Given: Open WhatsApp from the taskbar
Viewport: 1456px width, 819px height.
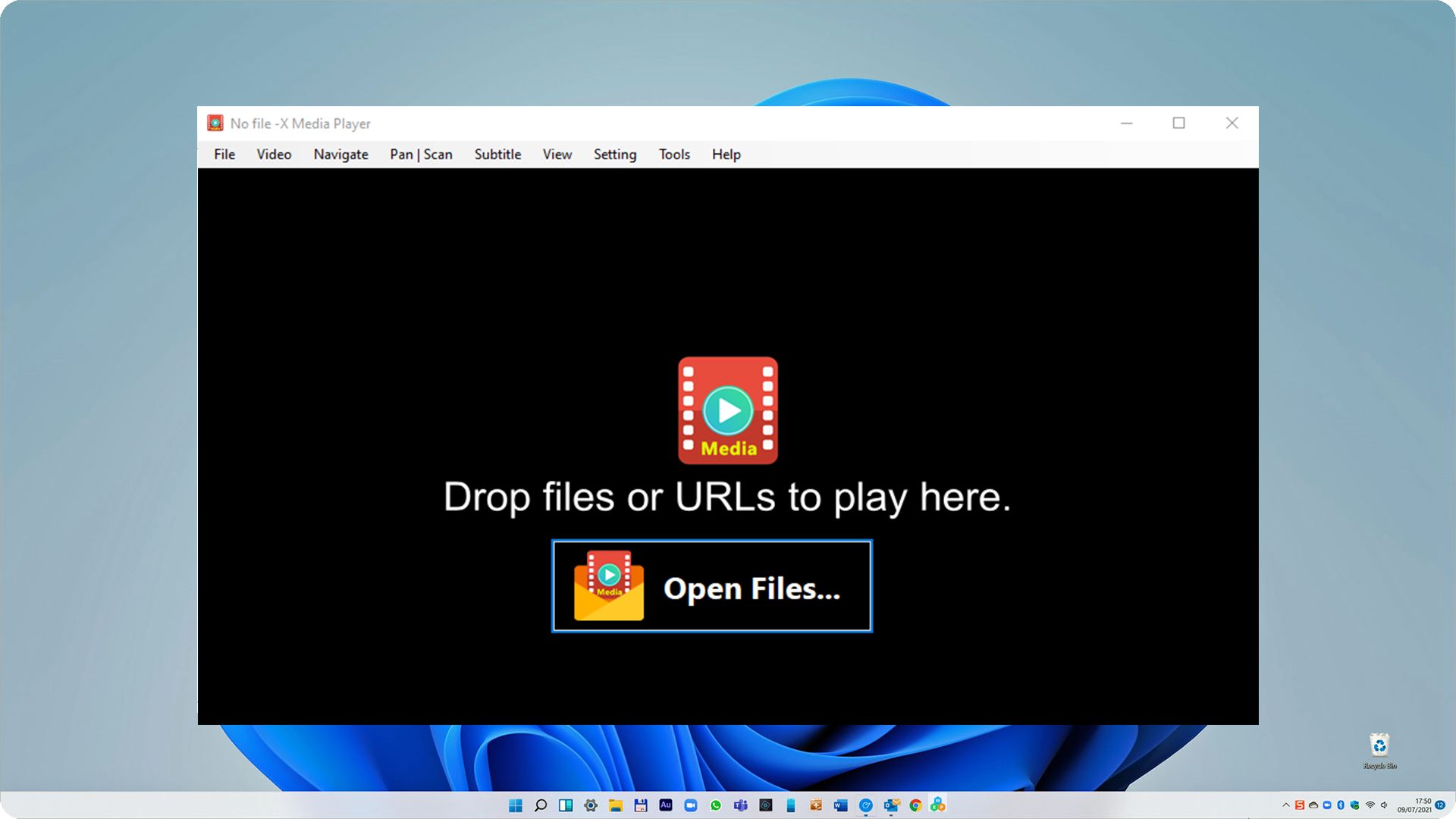Looking at the screenshot, I should coord(716,805).
